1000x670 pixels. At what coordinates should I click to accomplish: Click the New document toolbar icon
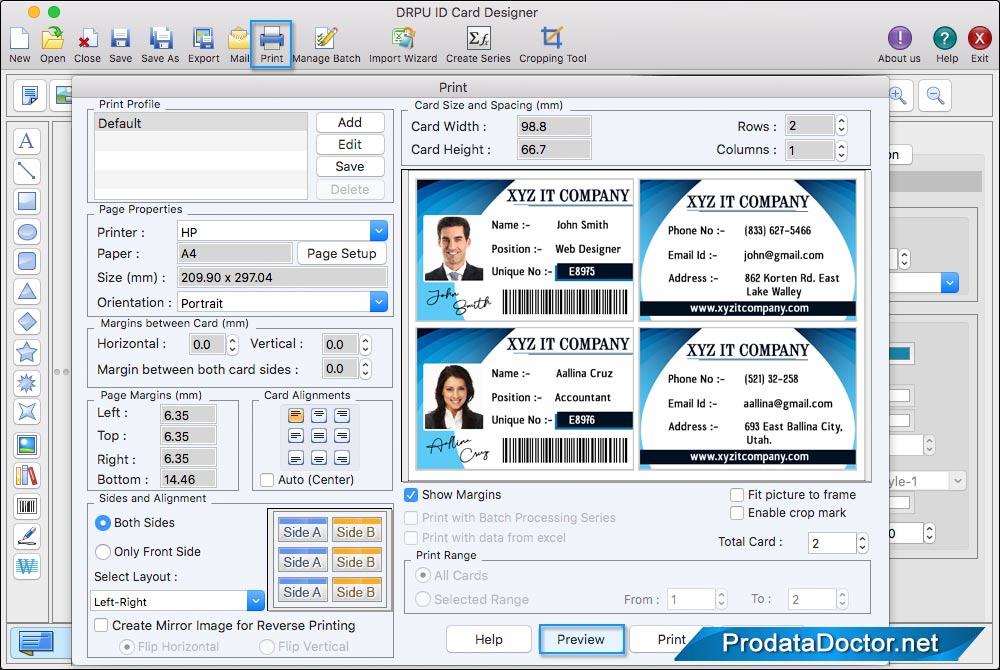(20, 45)
